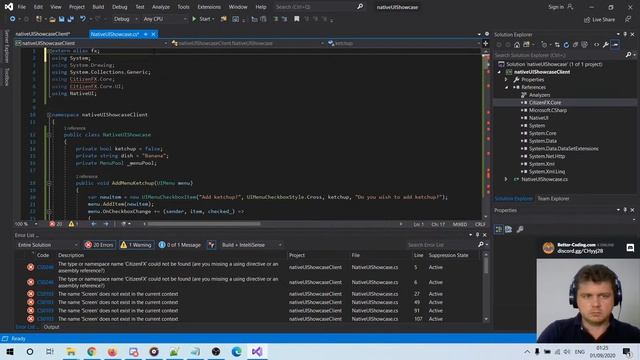Screen dimensions: 640x360
Task: Sort the error list by Description column header
Action: click(71, 255)
